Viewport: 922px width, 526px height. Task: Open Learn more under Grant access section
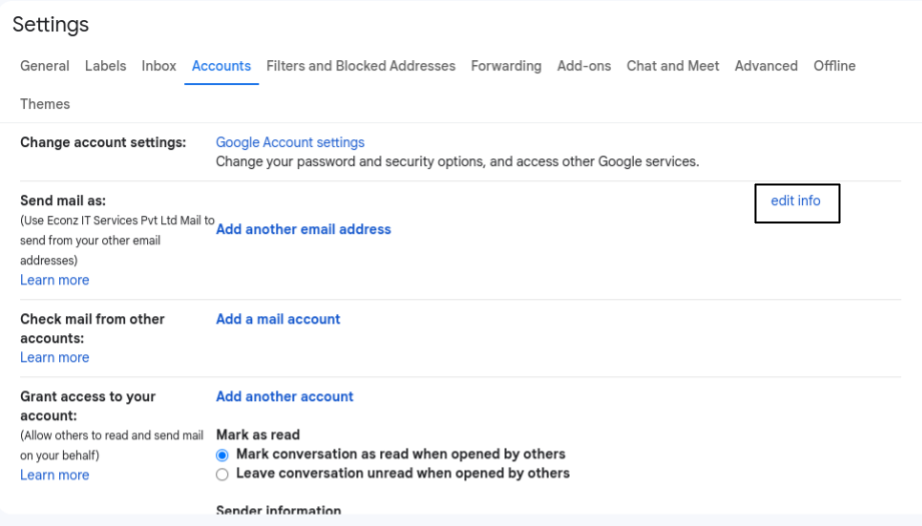pos(55,475)
